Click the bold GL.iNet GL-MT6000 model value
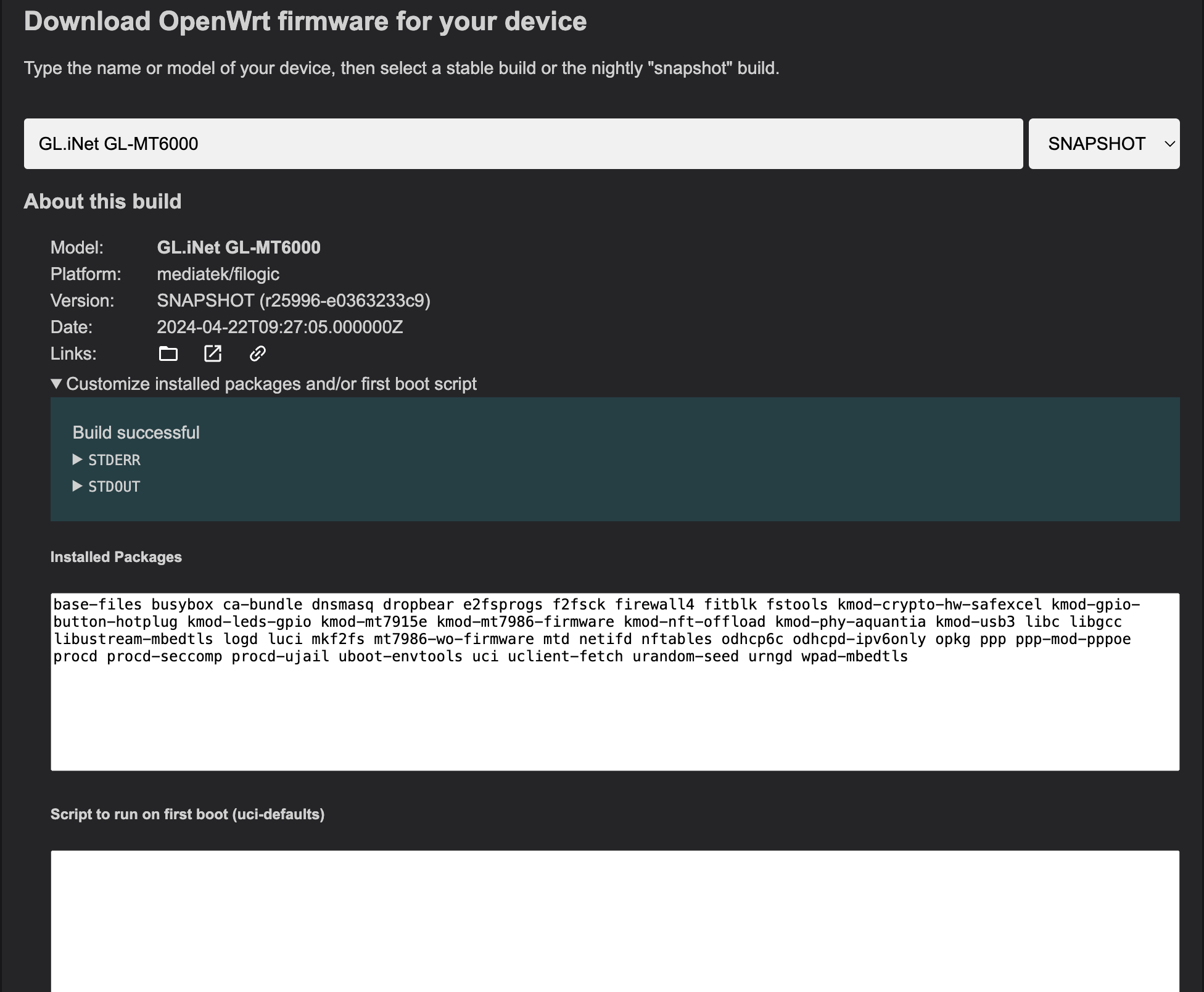Image resolution: width=1204 pixels, height=992 pixels. point(239,247)
